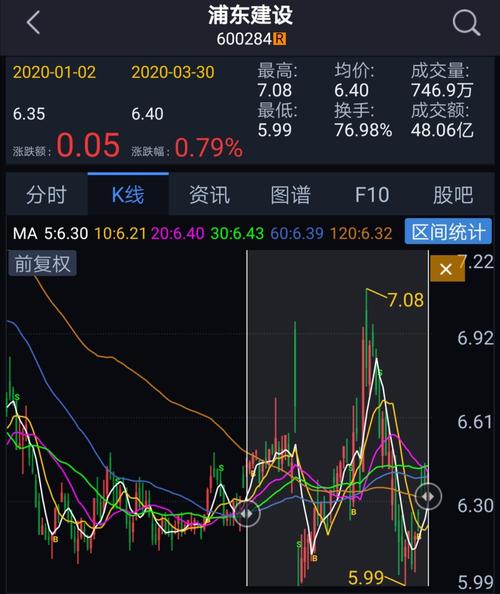Switch to the 分时 tab
Image resolution: width=500 pixels, height=594 pixels.
click(x=47, y=195)
